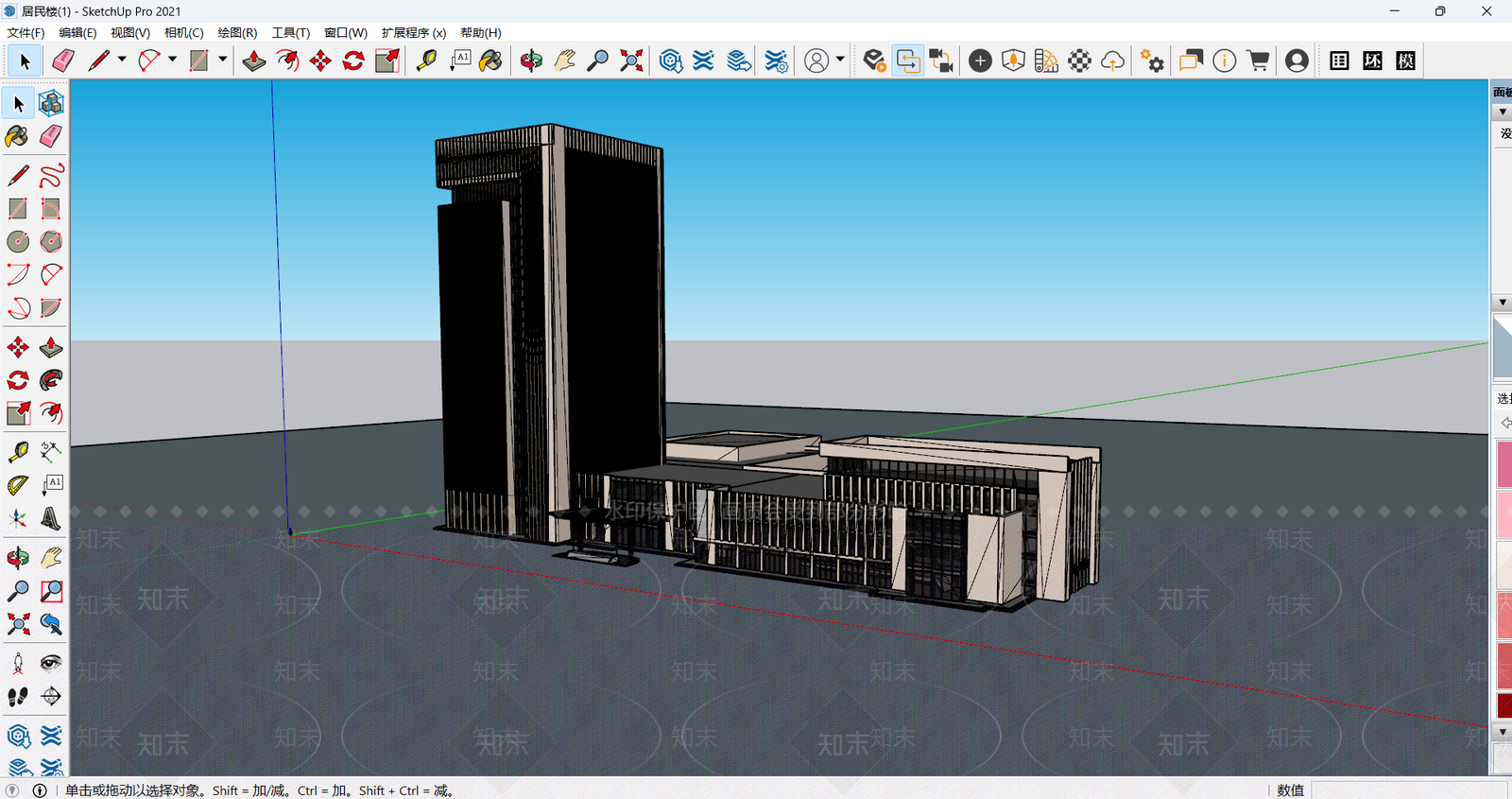Start the Walk footprints tool
Image resolution: width=1512 pixels, height=799 pixels.
tap(18, 697)
